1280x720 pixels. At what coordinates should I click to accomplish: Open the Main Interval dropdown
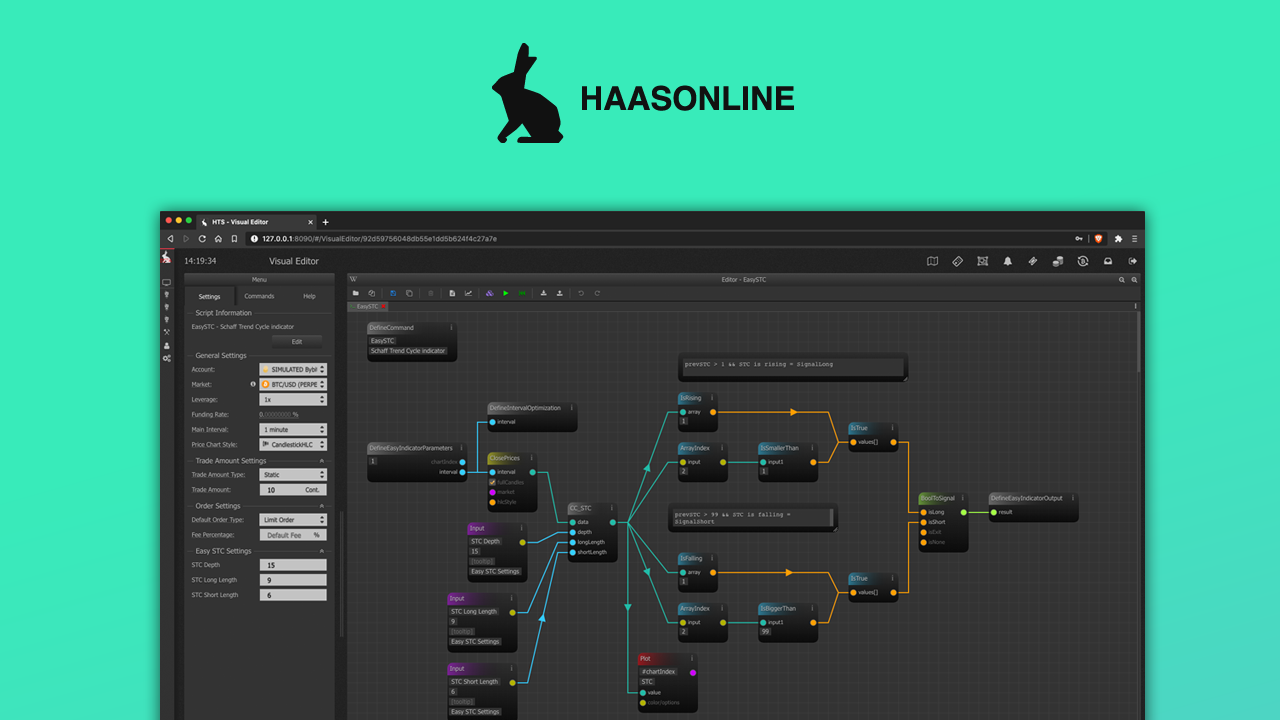tap(294, 430)
